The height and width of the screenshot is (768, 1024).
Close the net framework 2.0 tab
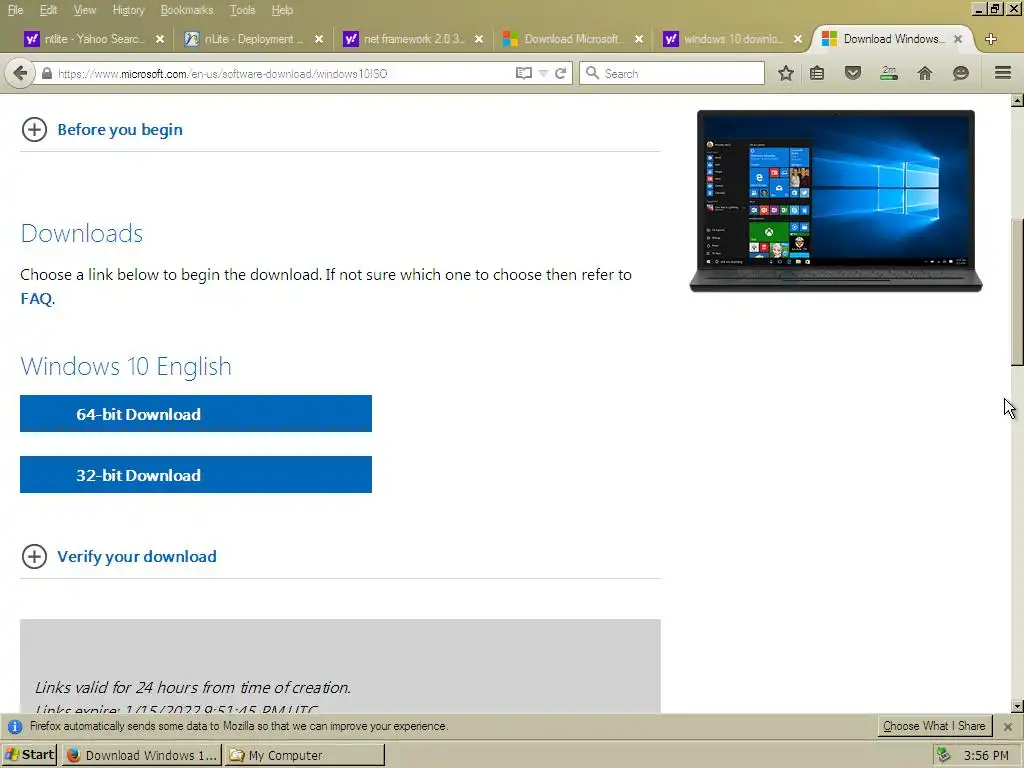tap(479, 39)
